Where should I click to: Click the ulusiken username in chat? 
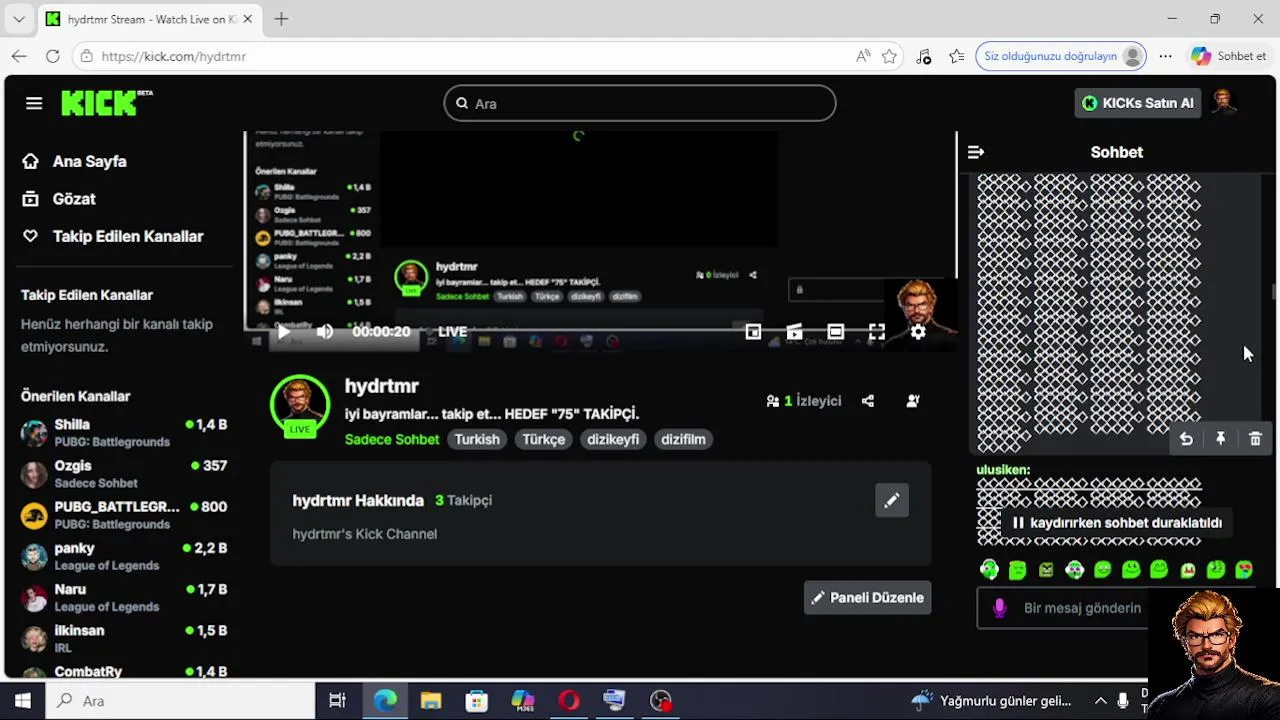coord(1003,470)
